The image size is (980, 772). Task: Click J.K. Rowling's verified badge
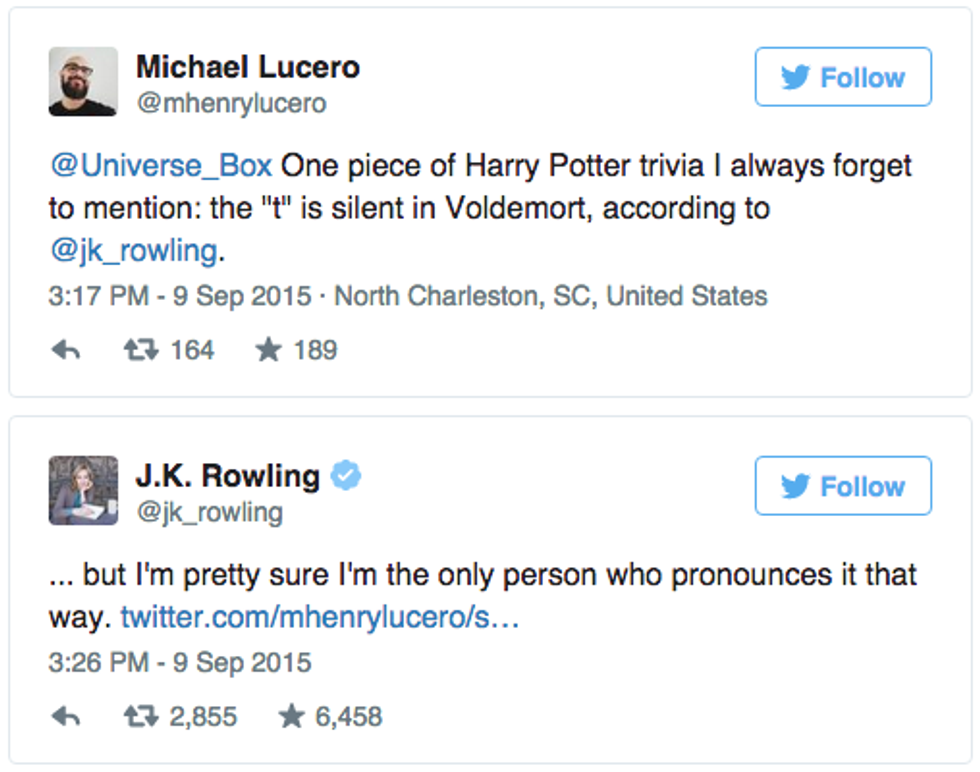[x=346, y=476]
